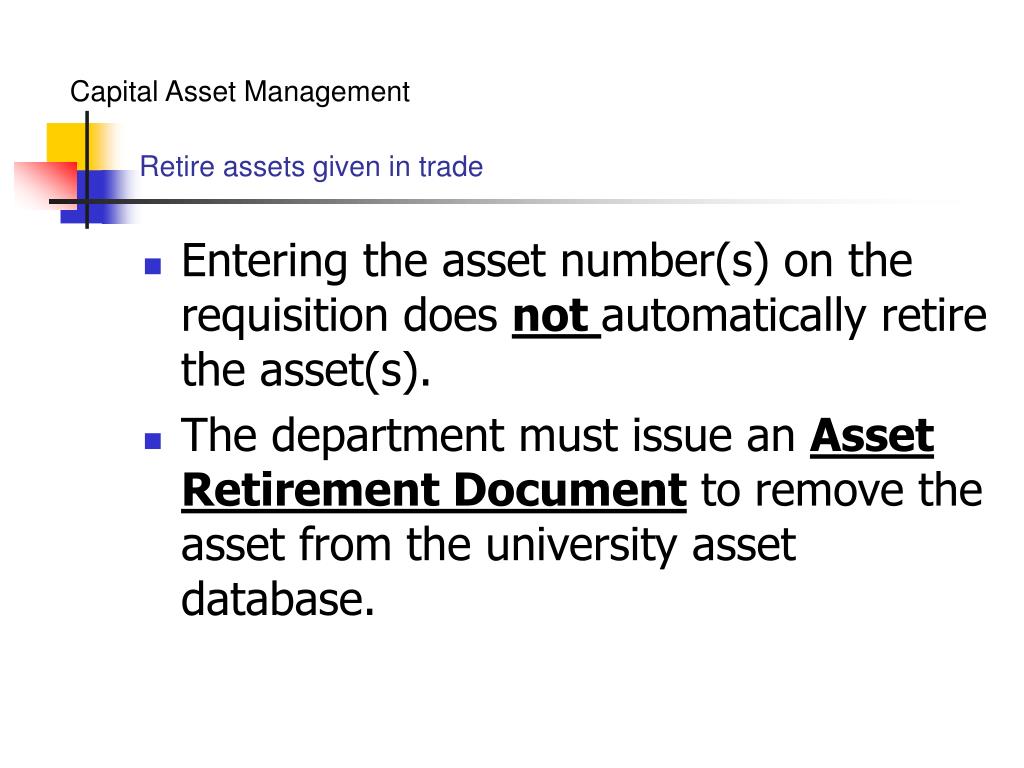Click the red square in the slide logo
The width and height of the screenshot is (1024, 768).
pyautogui.click(x=44, y=183)
